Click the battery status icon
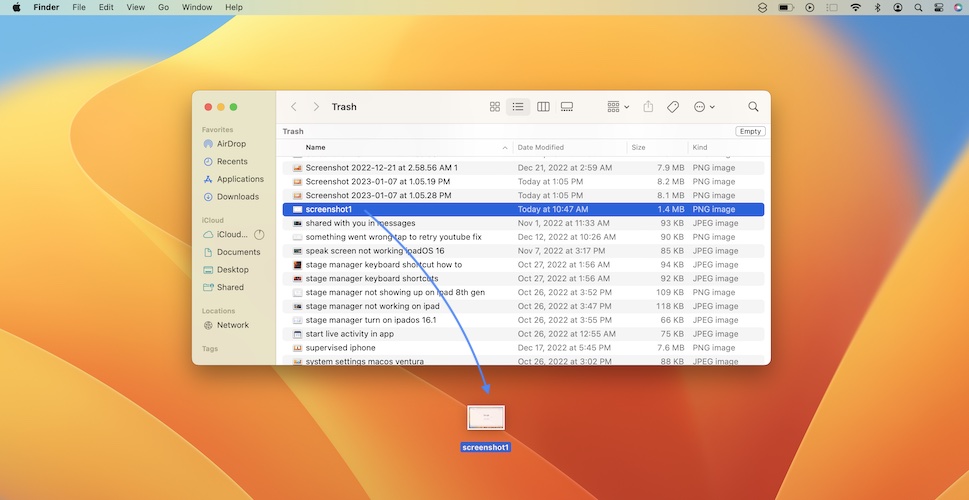969x500 pixels. (785, 7)
